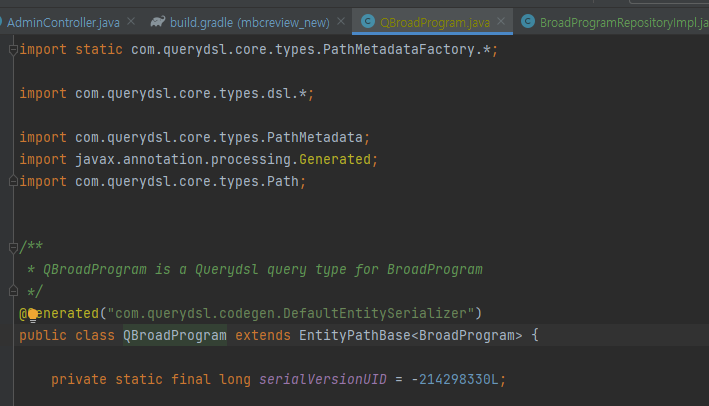Close the QBroadProgram.java tab
This screenshot has height=406, width=709.
[502, 21]
